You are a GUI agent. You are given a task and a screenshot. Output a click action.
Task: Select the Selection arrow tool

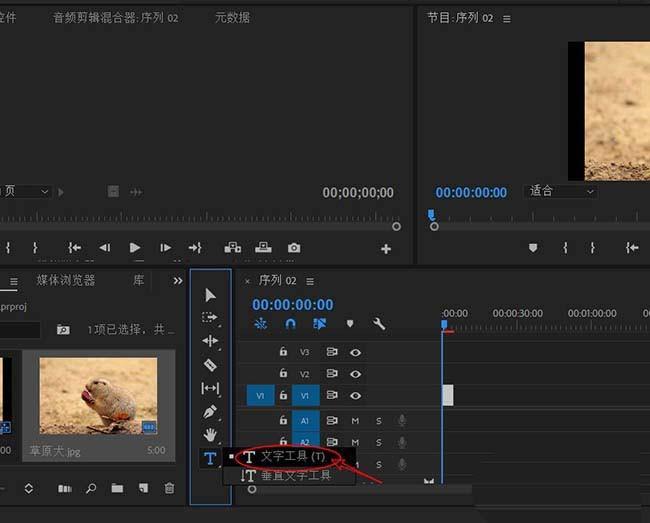tap(210, 295)
